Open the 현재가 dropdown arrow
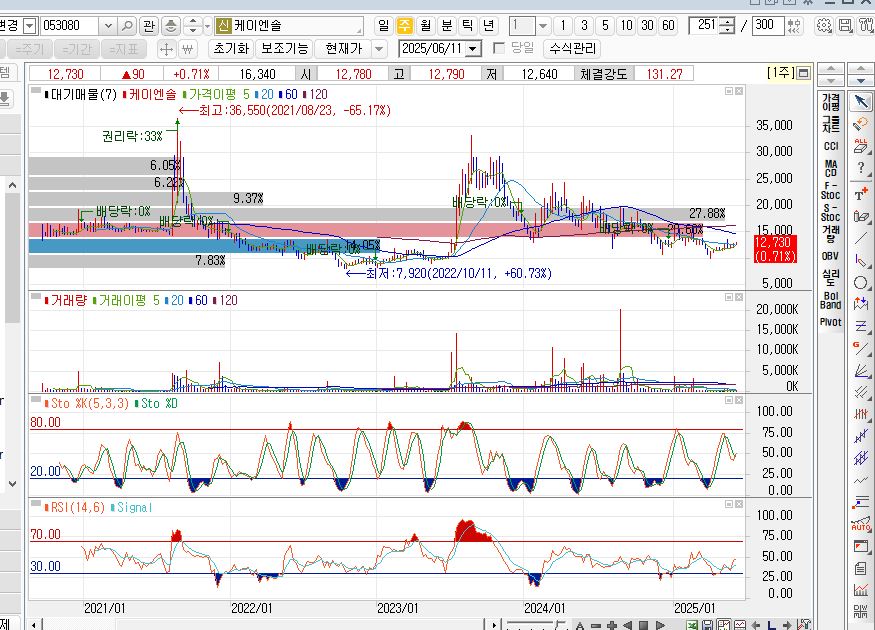 [379, 49]
